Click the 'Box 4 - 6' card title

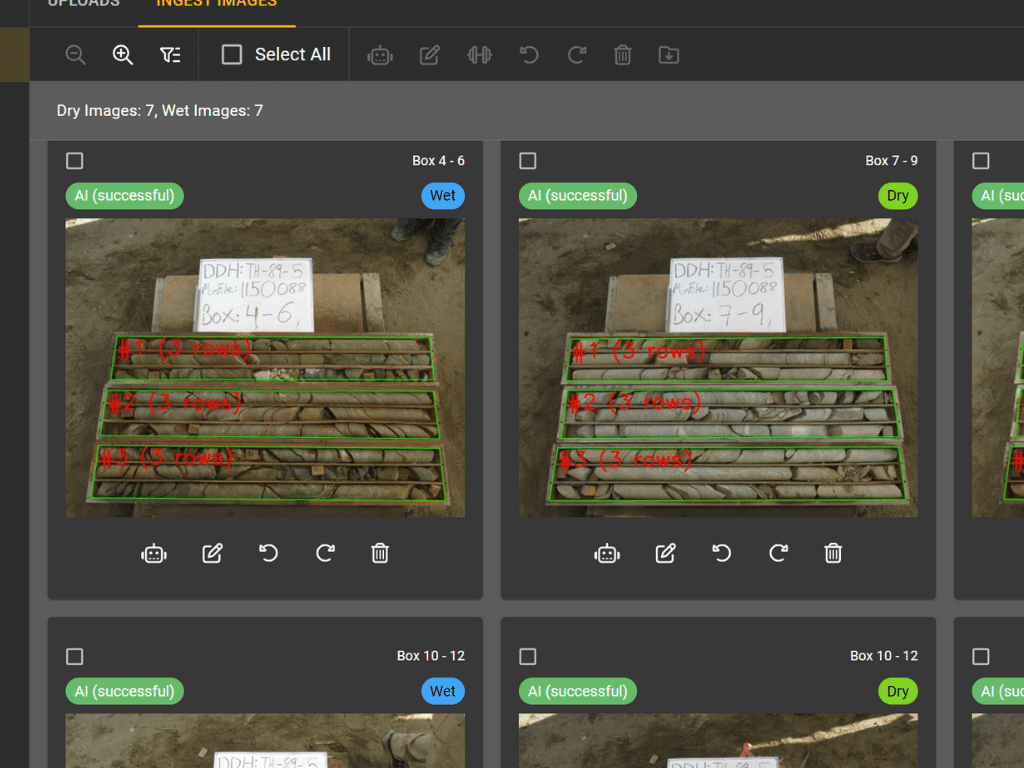point(438,161)
